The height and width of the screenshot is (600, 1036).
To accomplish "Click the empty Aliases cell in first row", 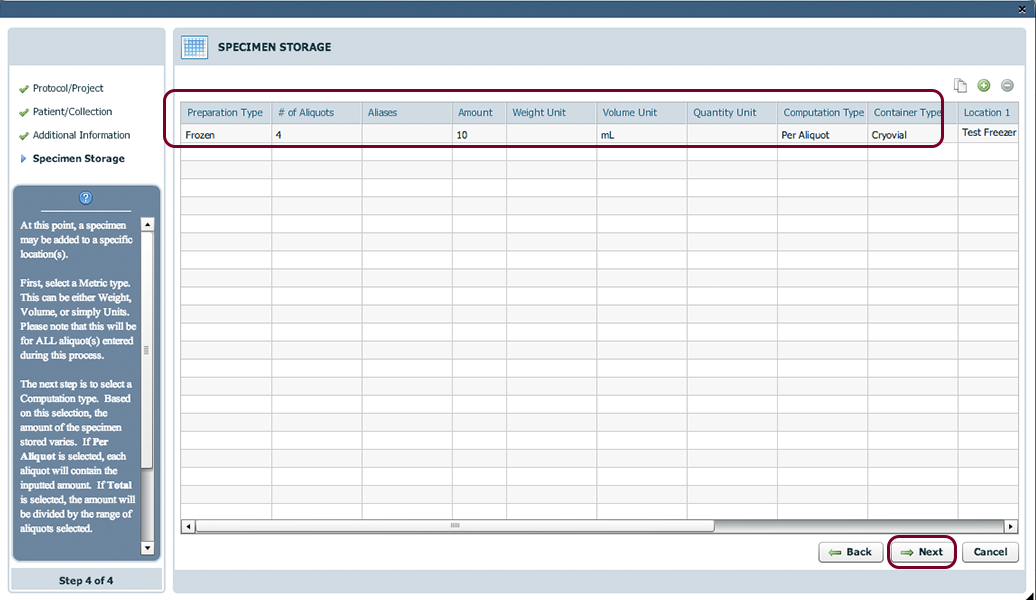I will [x=407, y=135].
